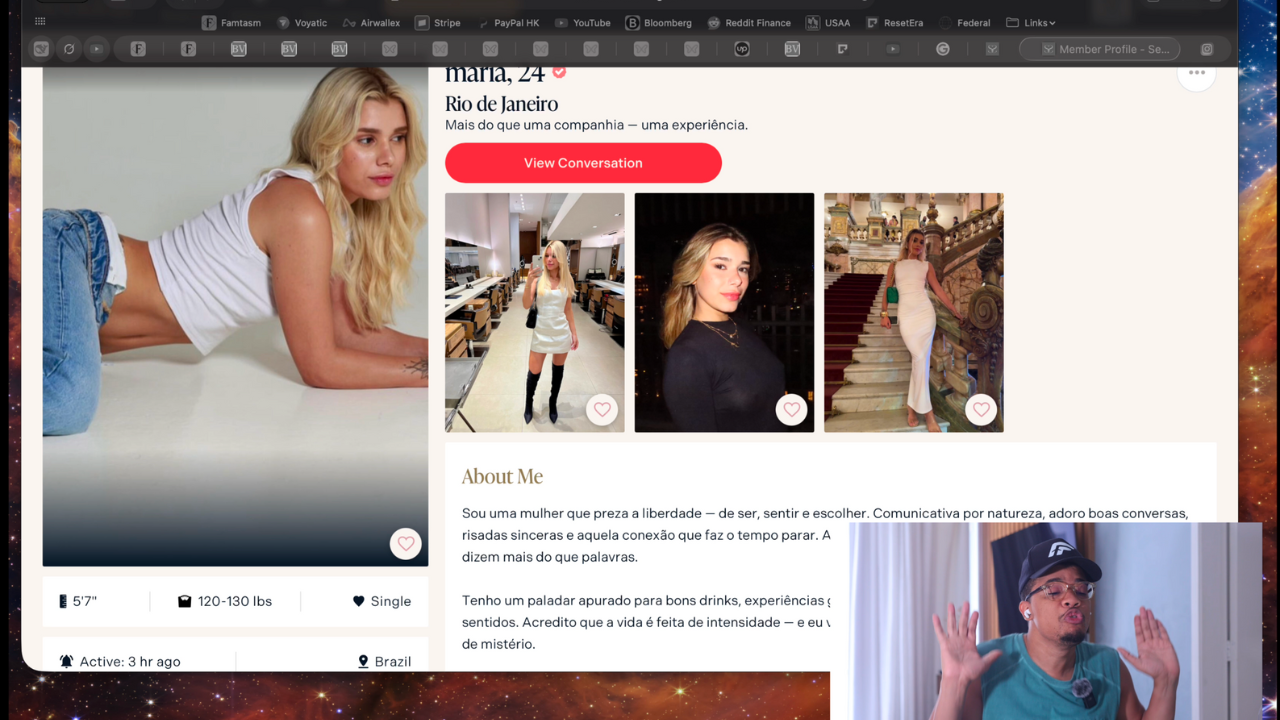This screenshot has height=720, width=1280.
Task: Expand the Links bookmarks folder
Action: 1031,23
